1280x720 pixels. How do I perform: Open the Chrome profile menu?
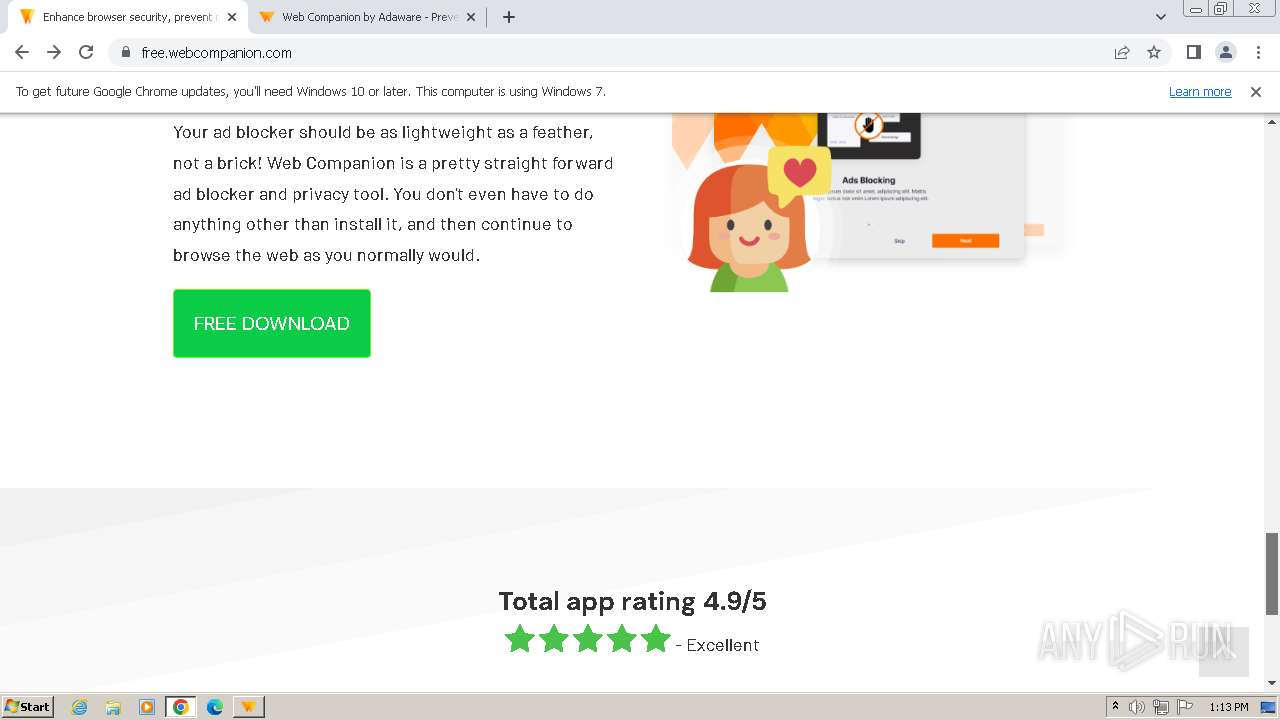[1225, 52]
